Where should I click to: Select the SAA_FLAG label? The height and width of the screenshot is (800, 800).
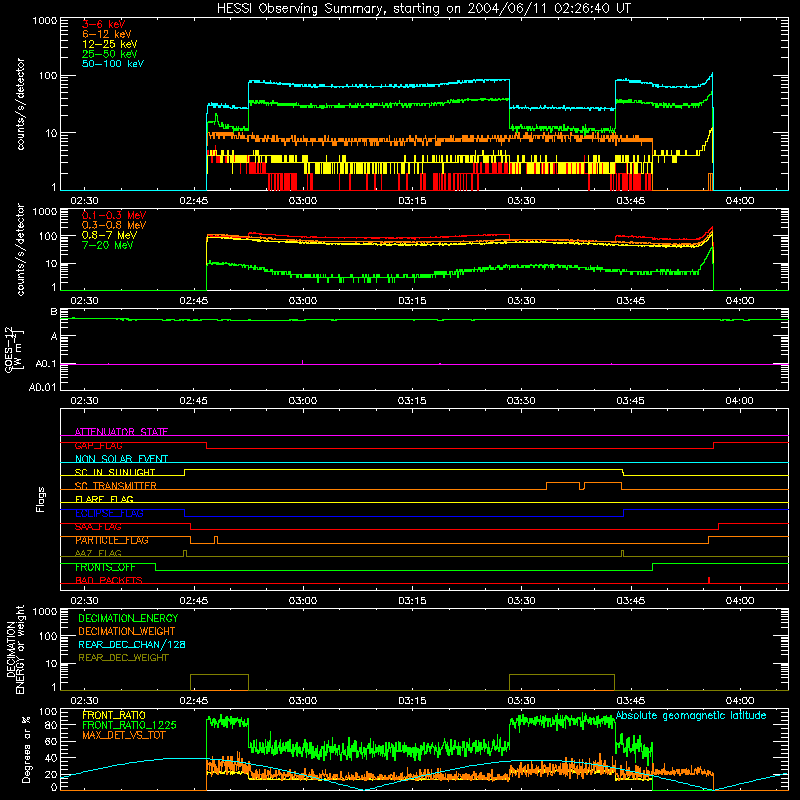pos(98,527)
